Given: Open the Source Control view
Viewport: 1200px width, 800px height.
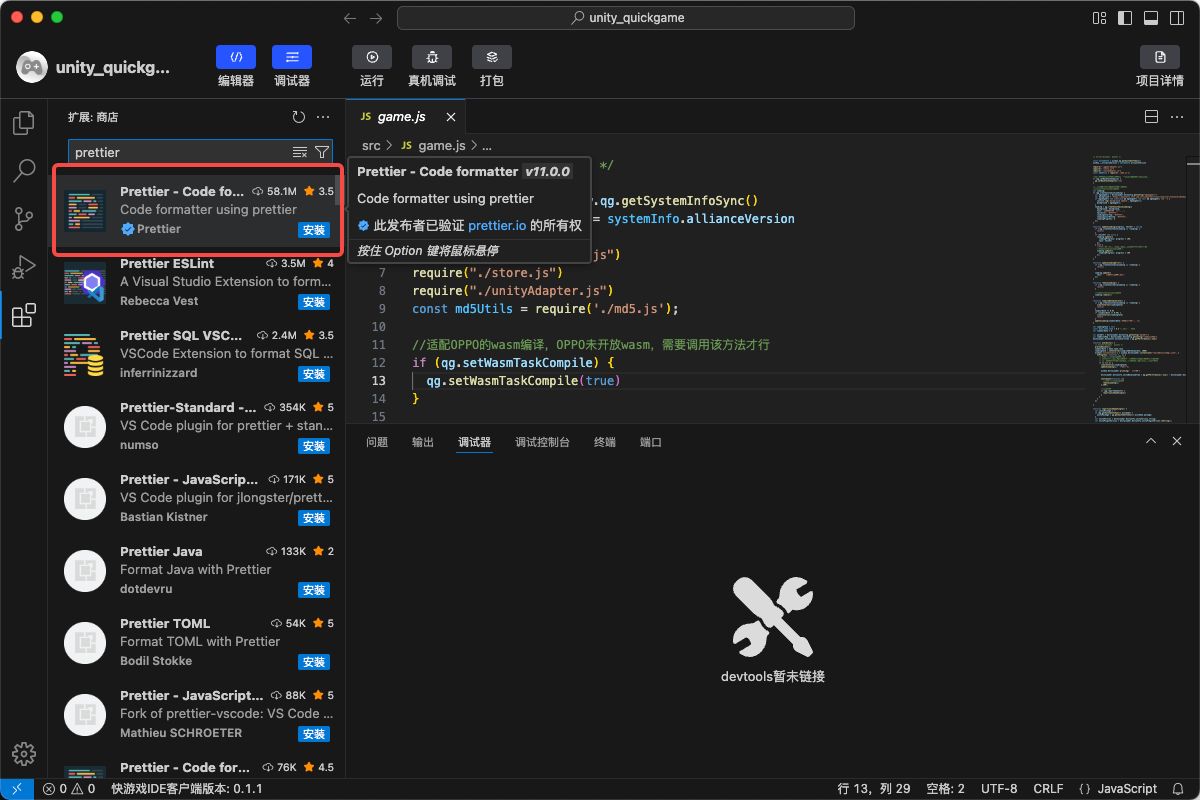Looking at the screenshot, I should click(24, 219).
